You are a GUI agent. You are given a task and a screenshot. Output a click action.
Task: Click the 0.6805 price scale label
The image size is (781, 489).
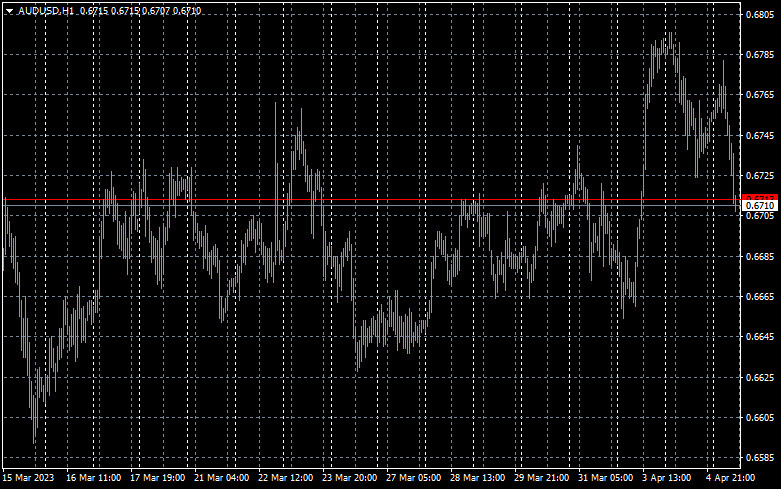pyautogui.click(x=760, y=14)
